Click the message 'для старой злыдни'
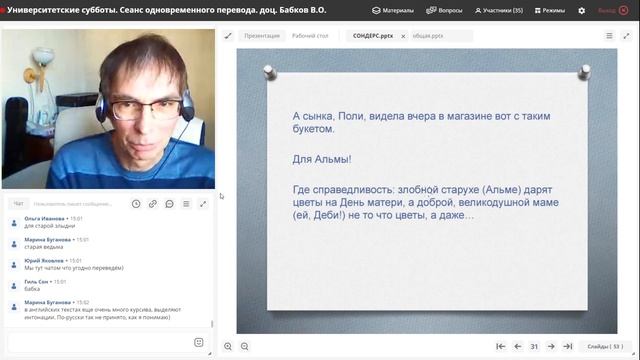640x360 pixels. [50, 226]
